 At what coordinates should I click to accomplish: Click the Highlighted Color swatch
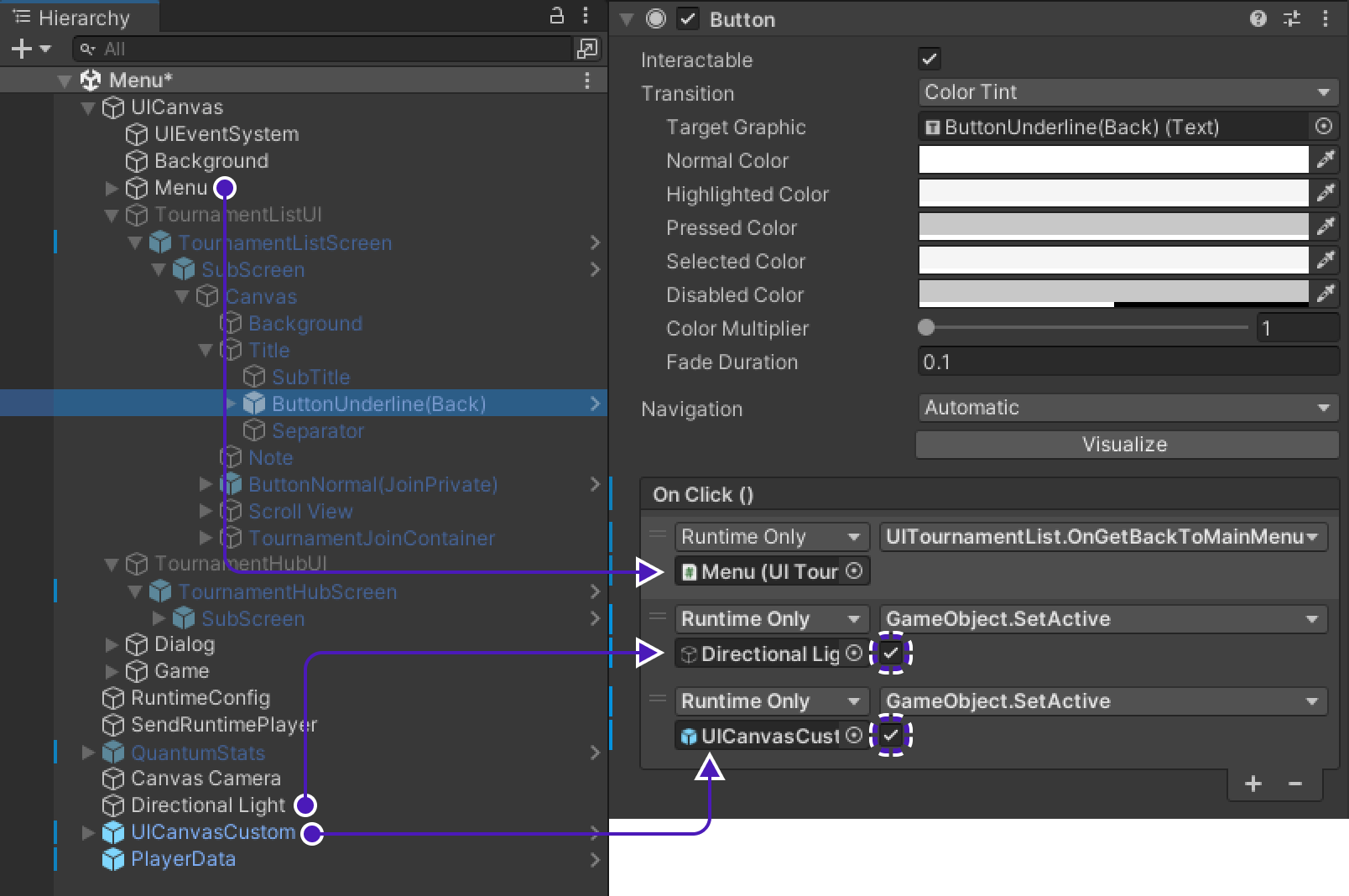click(1113, 194)
